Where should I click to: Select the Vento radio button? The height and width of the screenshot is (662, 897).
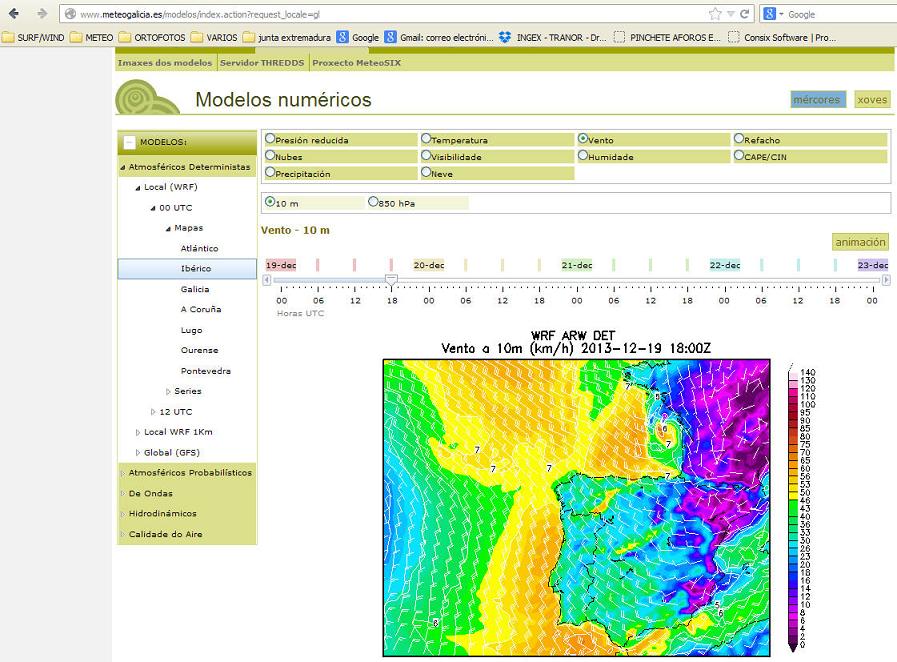(x=583, y=138)
